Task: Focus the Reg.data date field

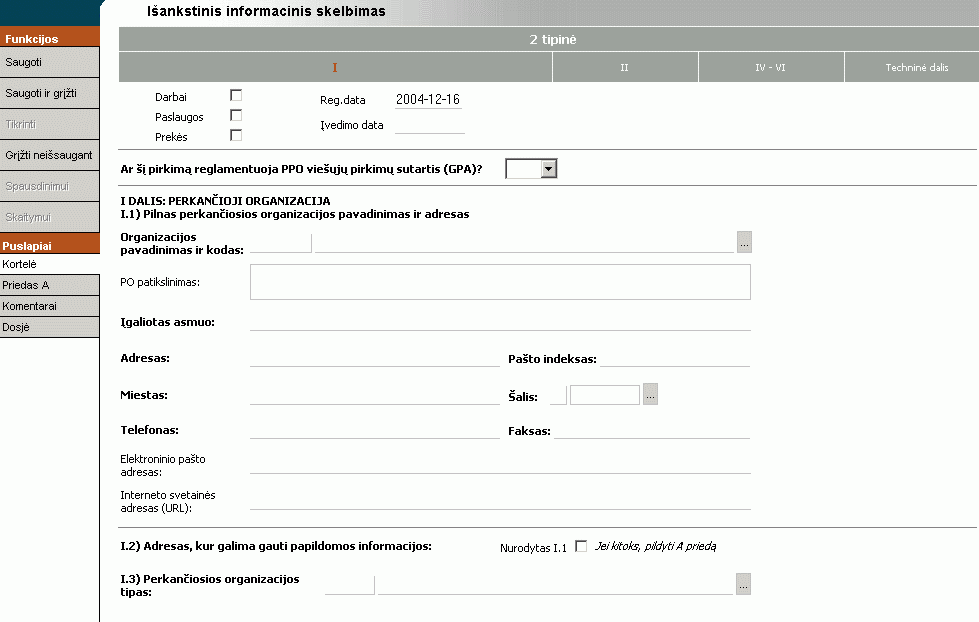Action: [x=428, y=100]
